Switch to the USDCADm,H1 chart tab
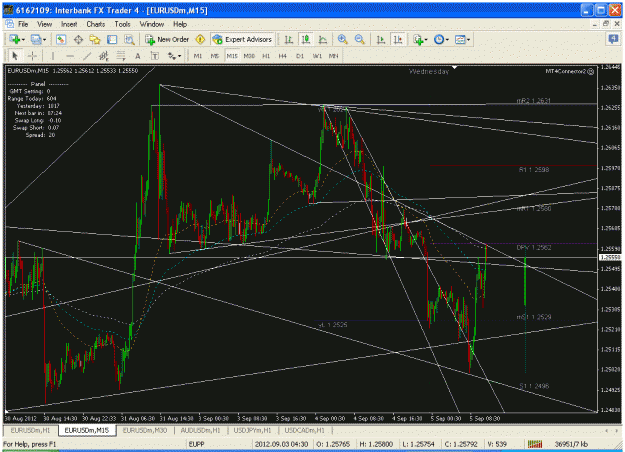 pyautogui.click(x=305, y=430)
